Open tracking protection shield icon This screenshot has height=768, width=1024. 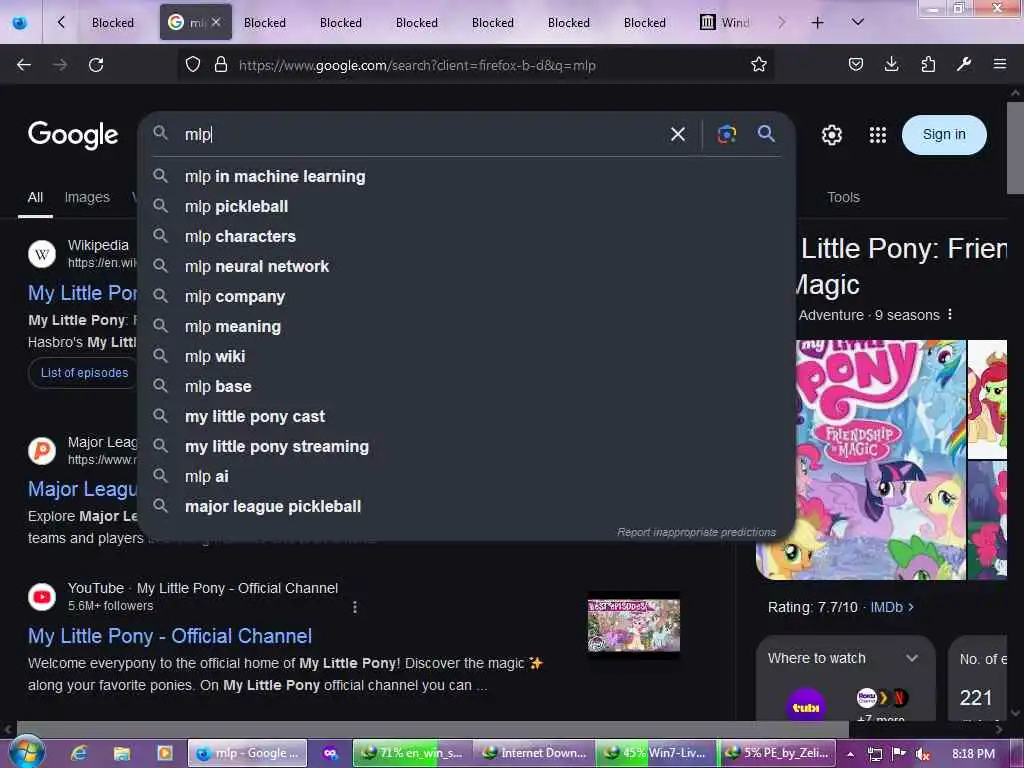[x=193, y=65]
